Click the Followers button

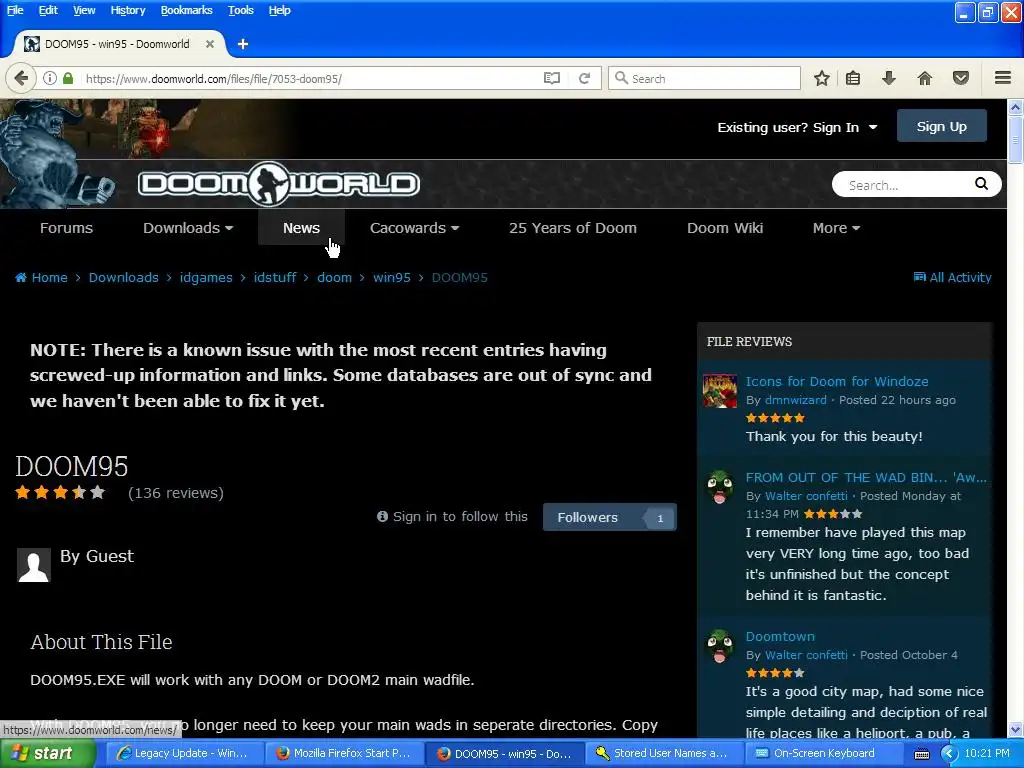(609, 517)
